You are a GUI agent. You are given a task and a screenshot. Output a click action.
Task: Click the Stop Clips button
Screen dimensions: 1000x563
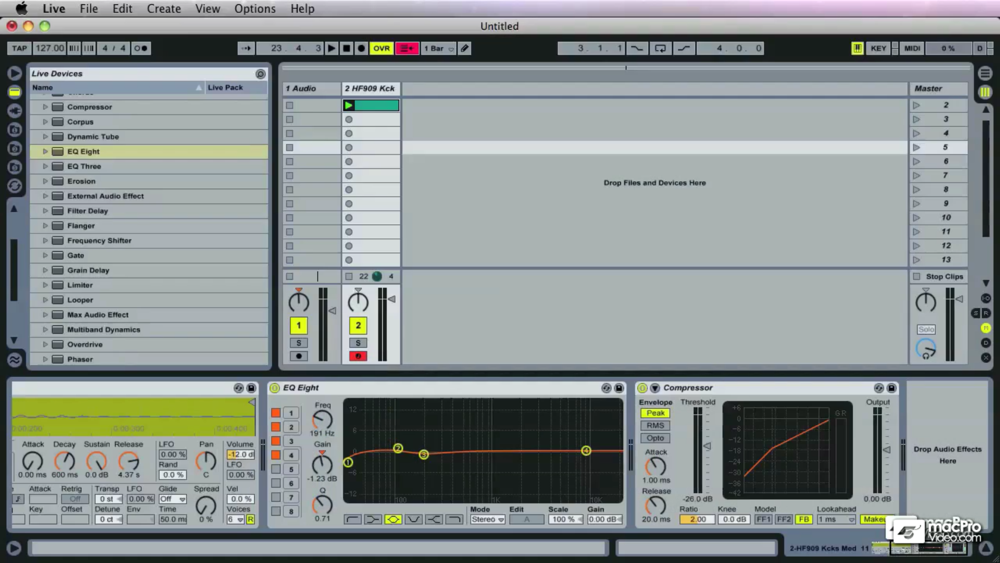(x=939, y=277)
